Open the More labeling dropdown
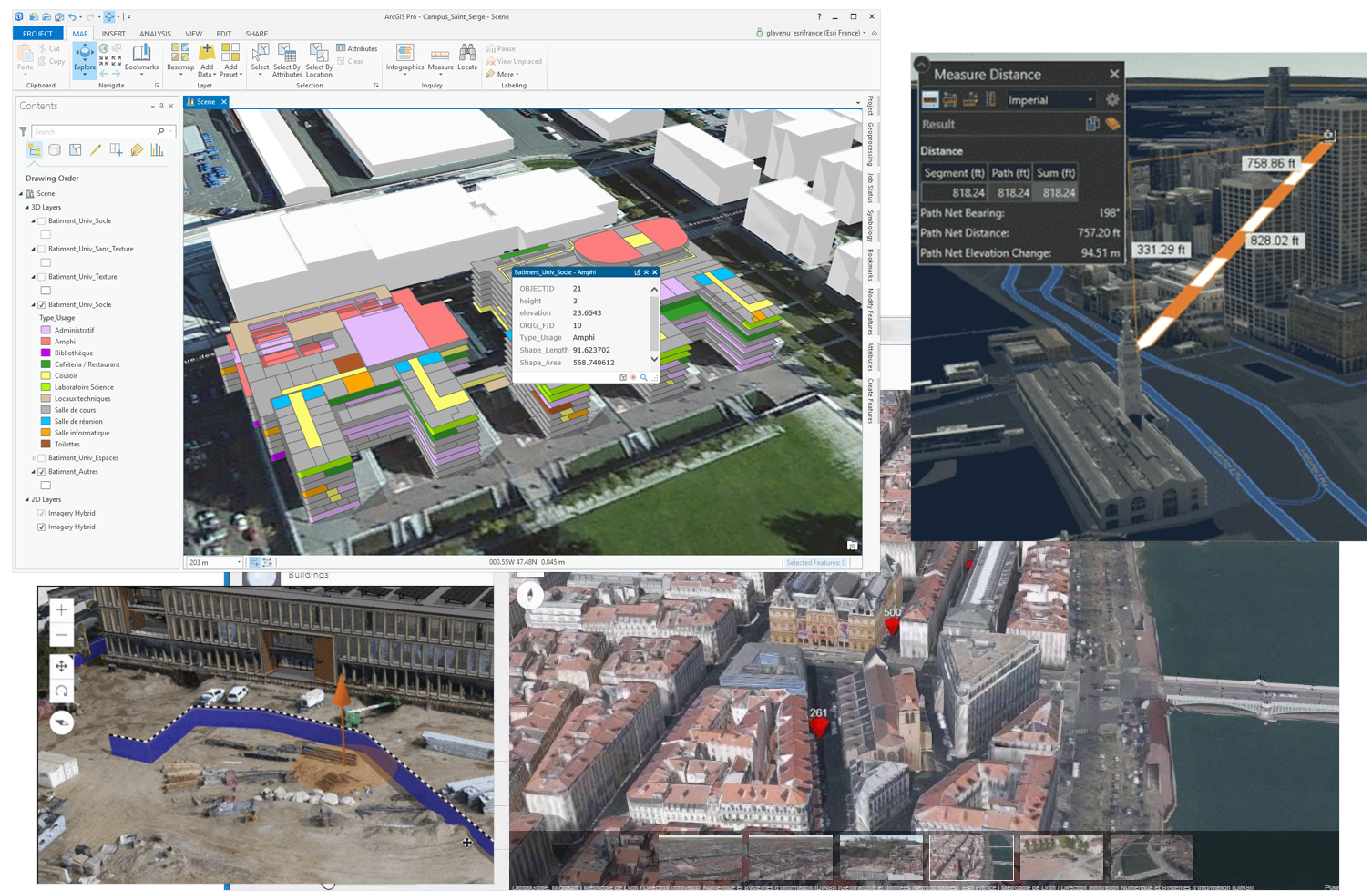This screenshot has width=1372, height=891. click(x=503, y=75)
